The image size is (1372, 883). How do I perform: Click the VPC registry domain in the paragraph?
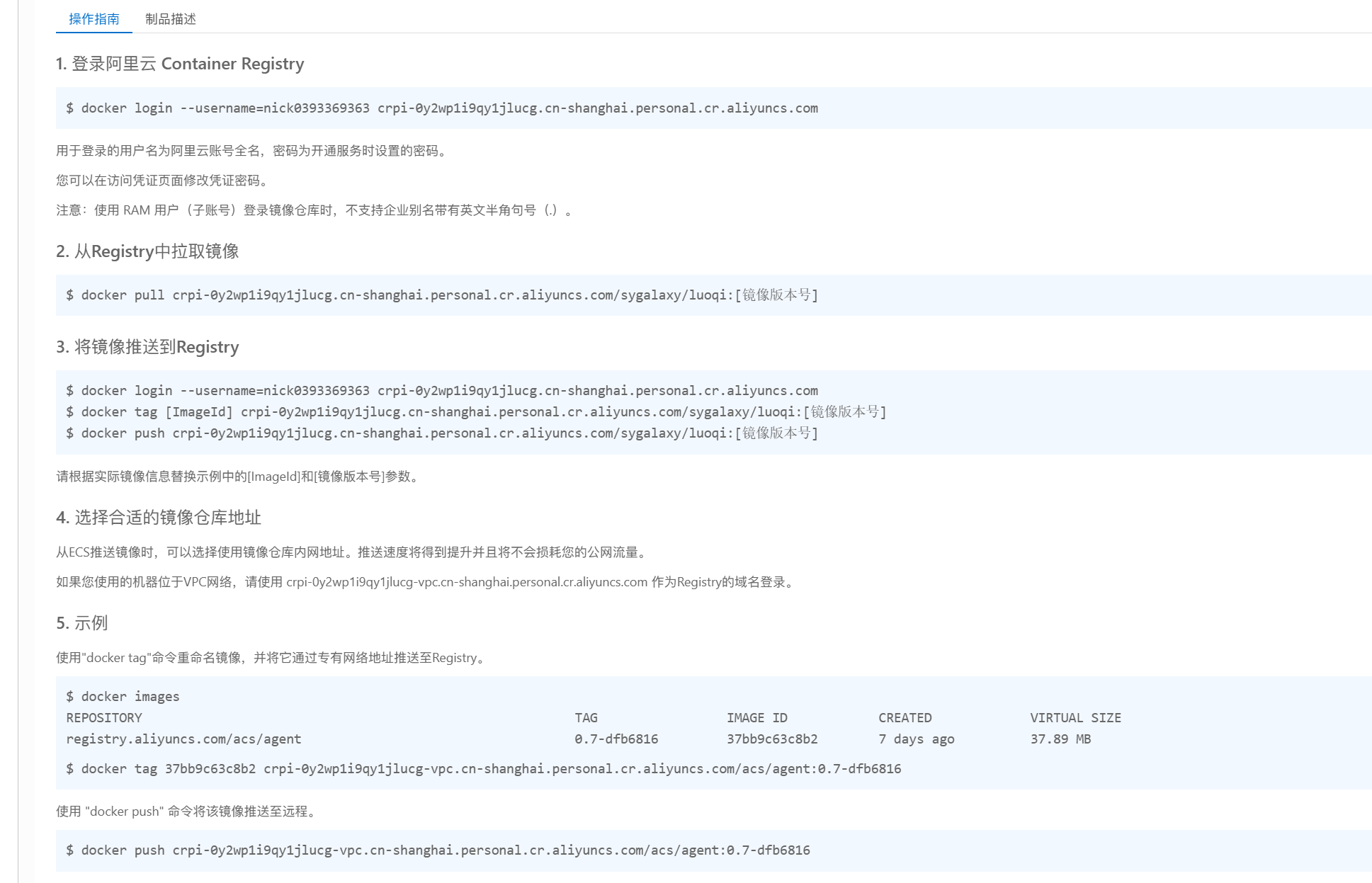(466, 582)
